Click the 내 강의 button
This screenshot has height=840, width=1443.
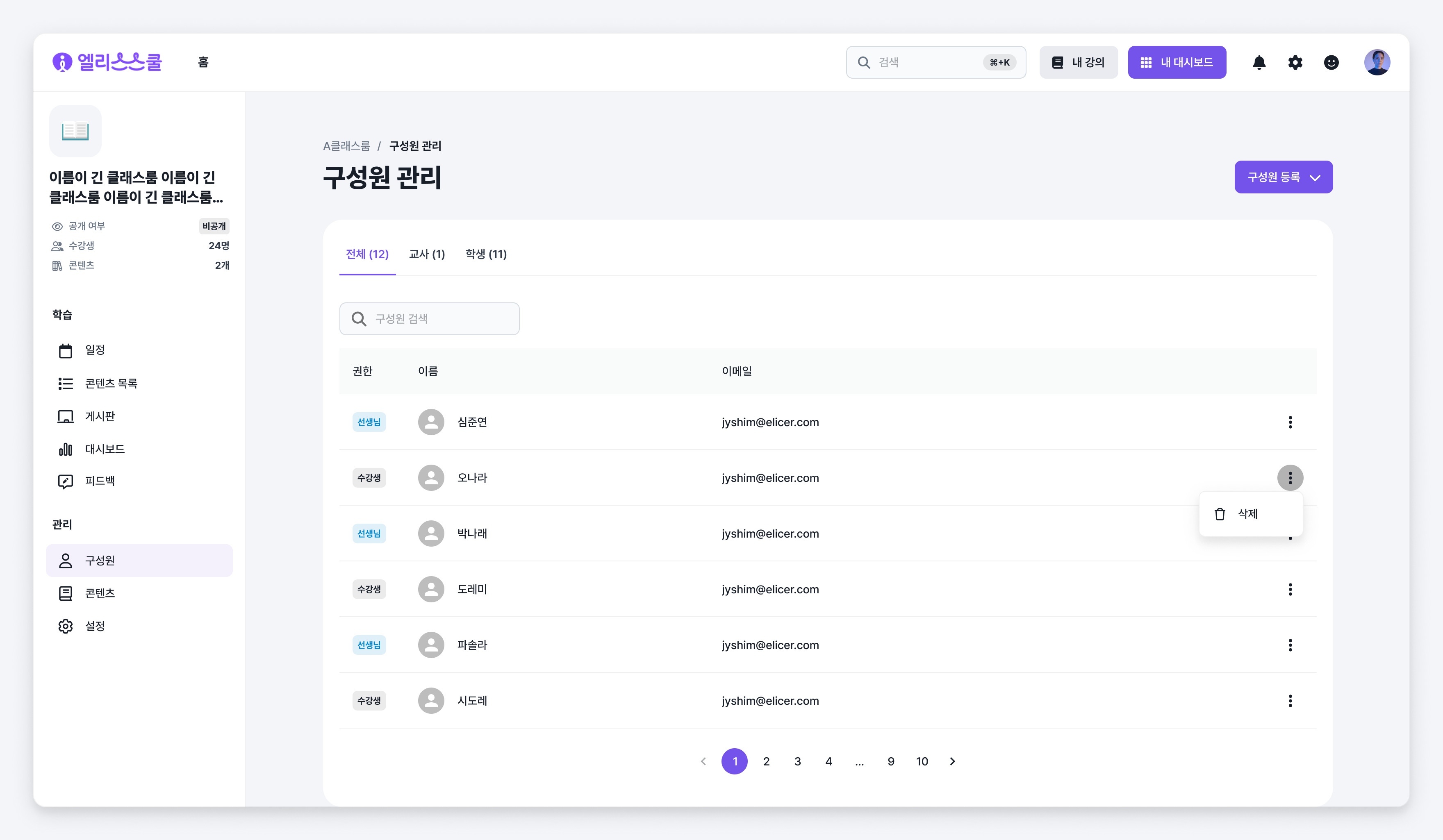[x=1078, y=62]
